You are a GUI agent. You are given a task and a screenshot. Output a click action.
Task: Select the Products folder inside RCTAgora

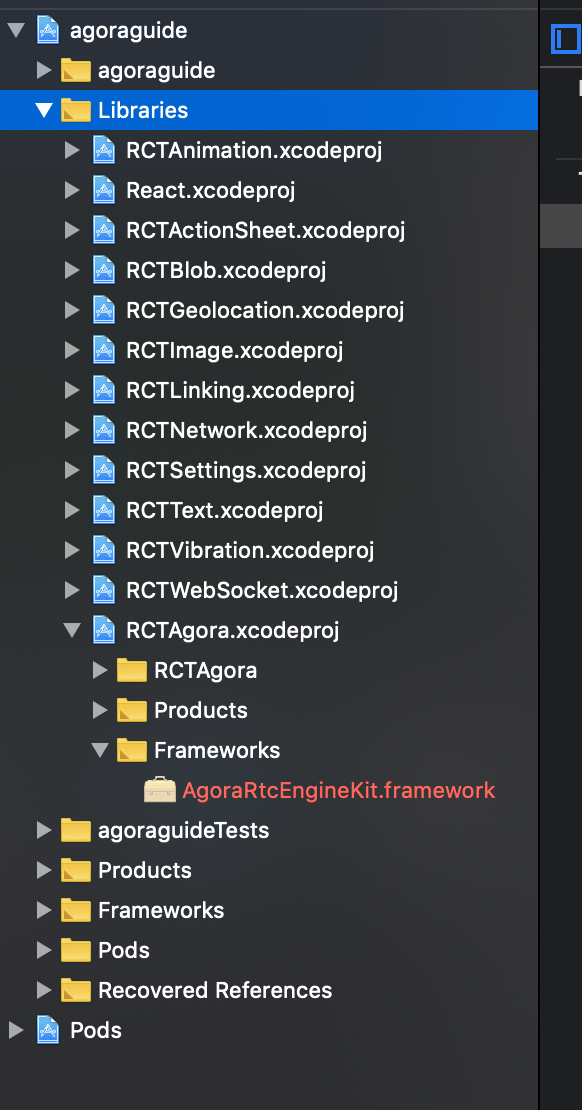click(200, 710)
